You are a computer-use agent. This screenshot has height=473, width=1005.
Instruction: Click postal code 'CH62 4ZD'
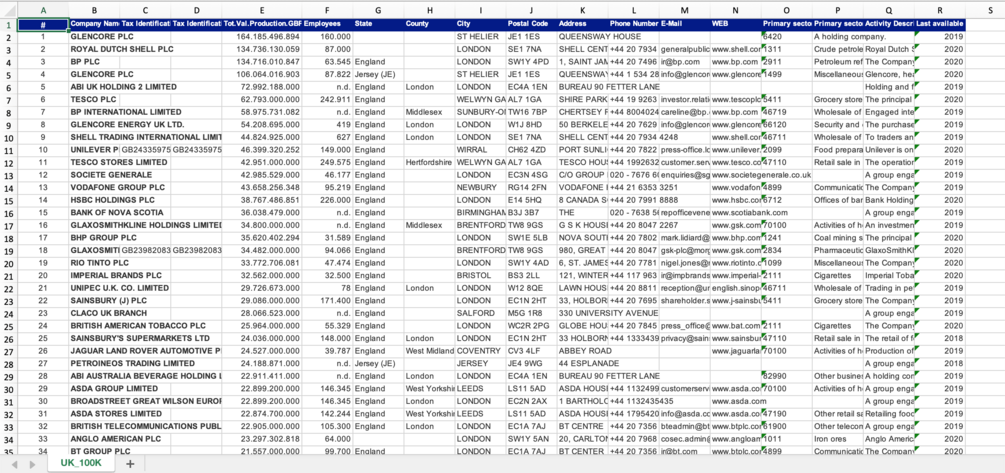[531, 150]
